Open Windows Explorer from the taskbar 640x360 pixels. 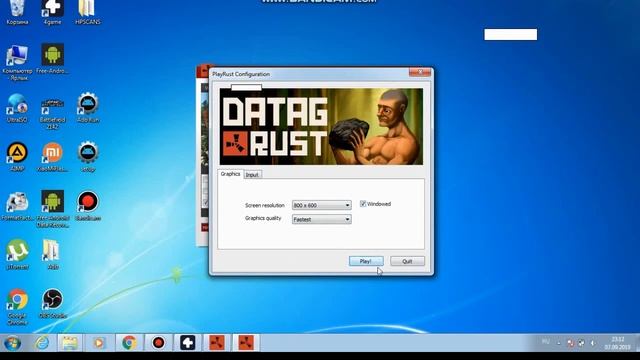click(x=70, y=343)
